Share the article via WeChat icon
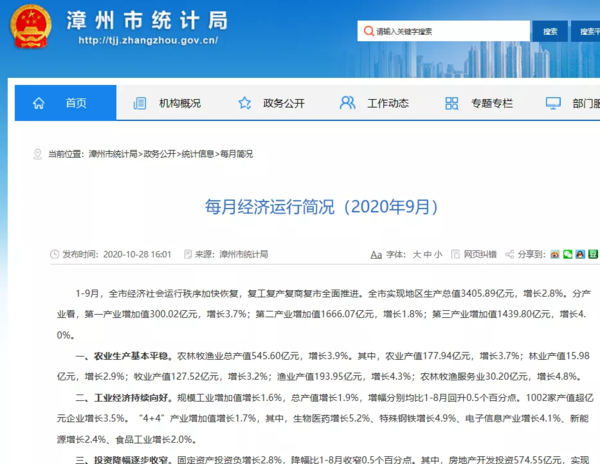The height and width of the screenshot is (464, 600). (568, 255)
